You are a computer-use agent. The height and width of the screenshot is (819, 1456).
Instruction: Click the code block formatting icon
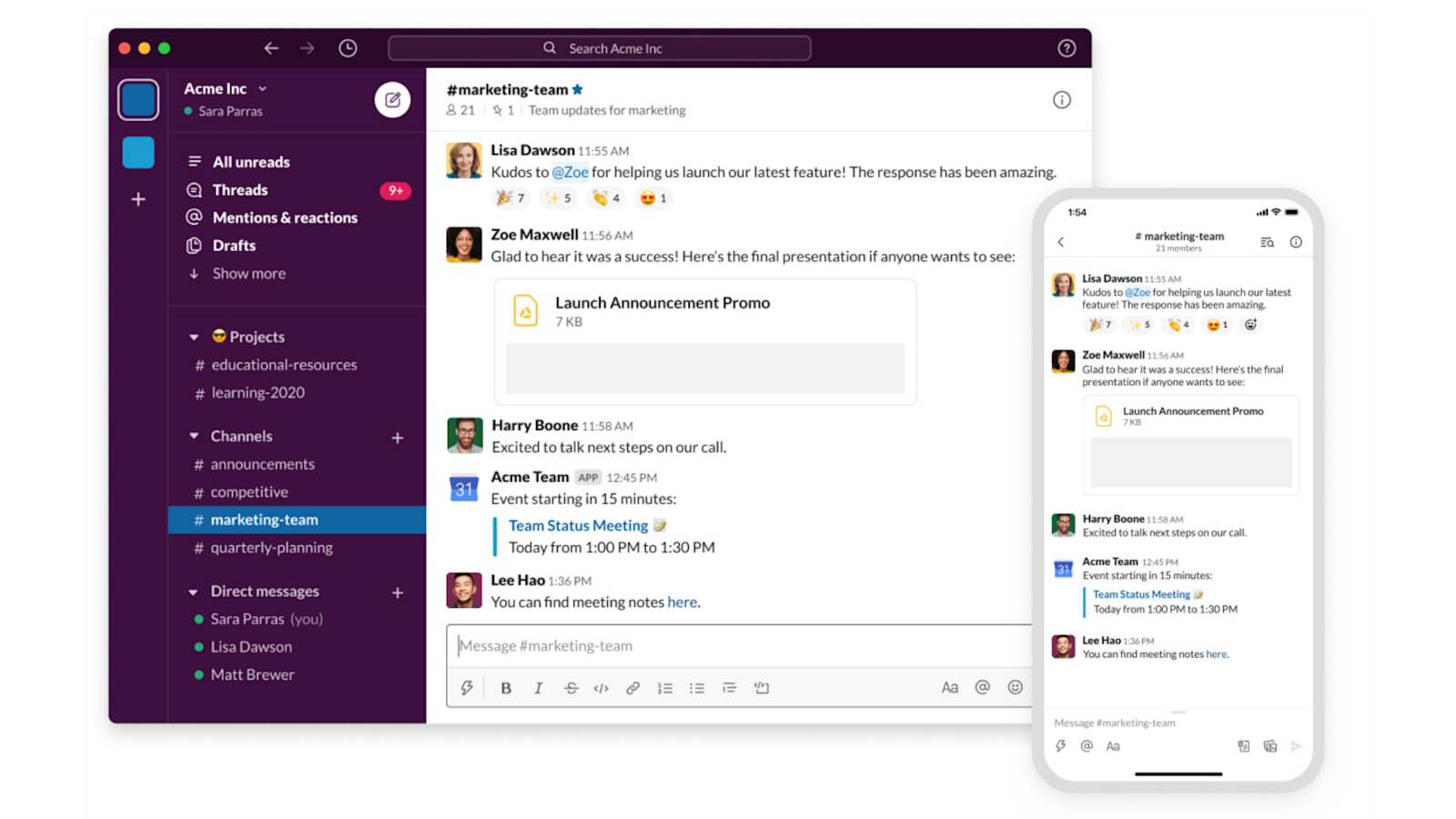602,687
